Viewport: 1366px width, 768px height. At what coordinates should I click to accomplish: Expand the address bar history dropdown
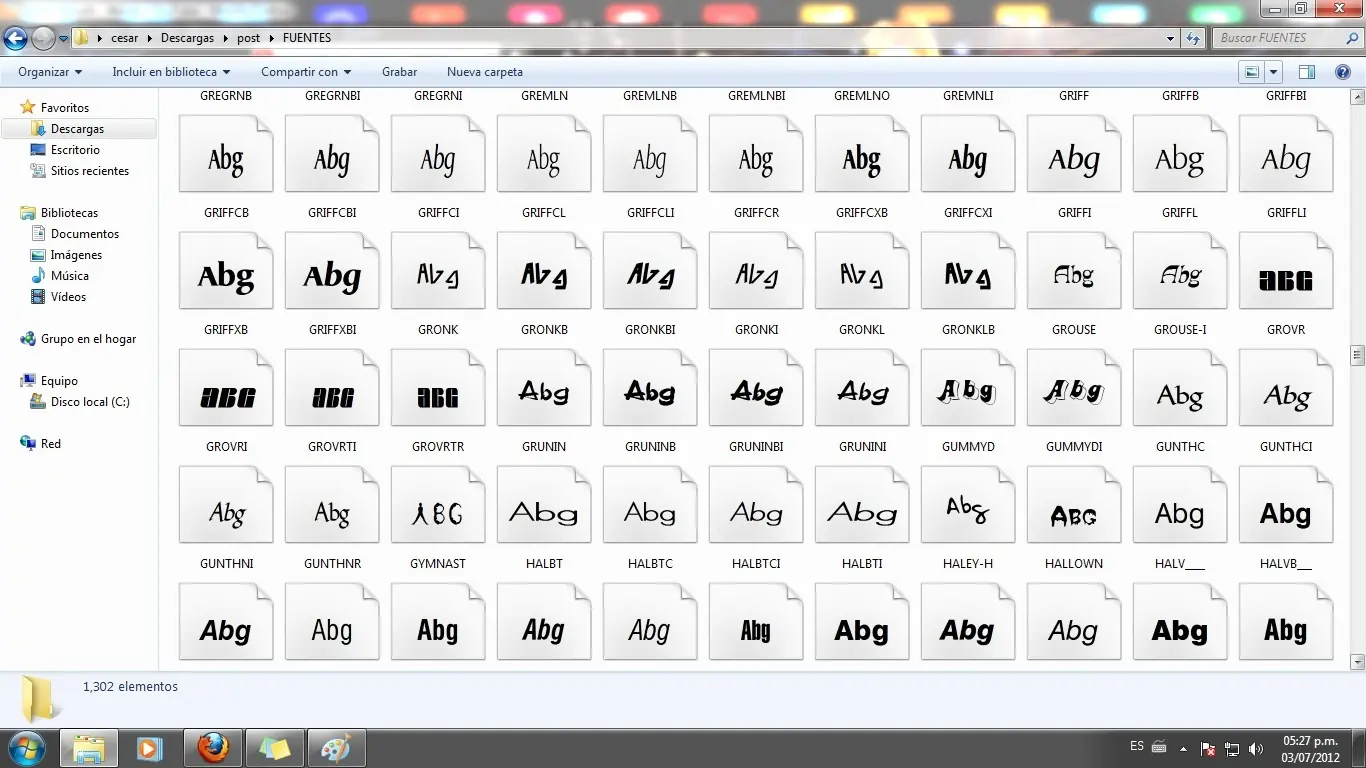(1171, 38)
